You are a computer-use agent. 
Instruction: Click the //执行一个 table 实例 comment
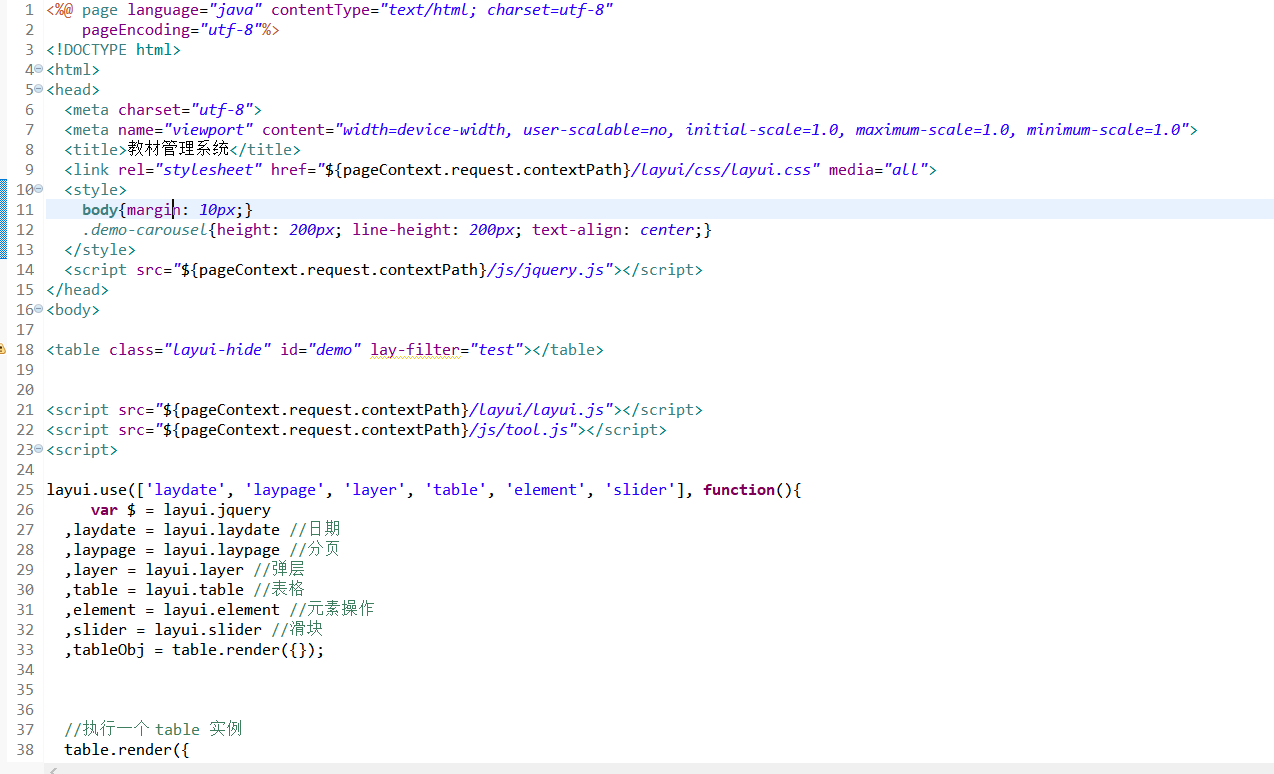point(153,729)
